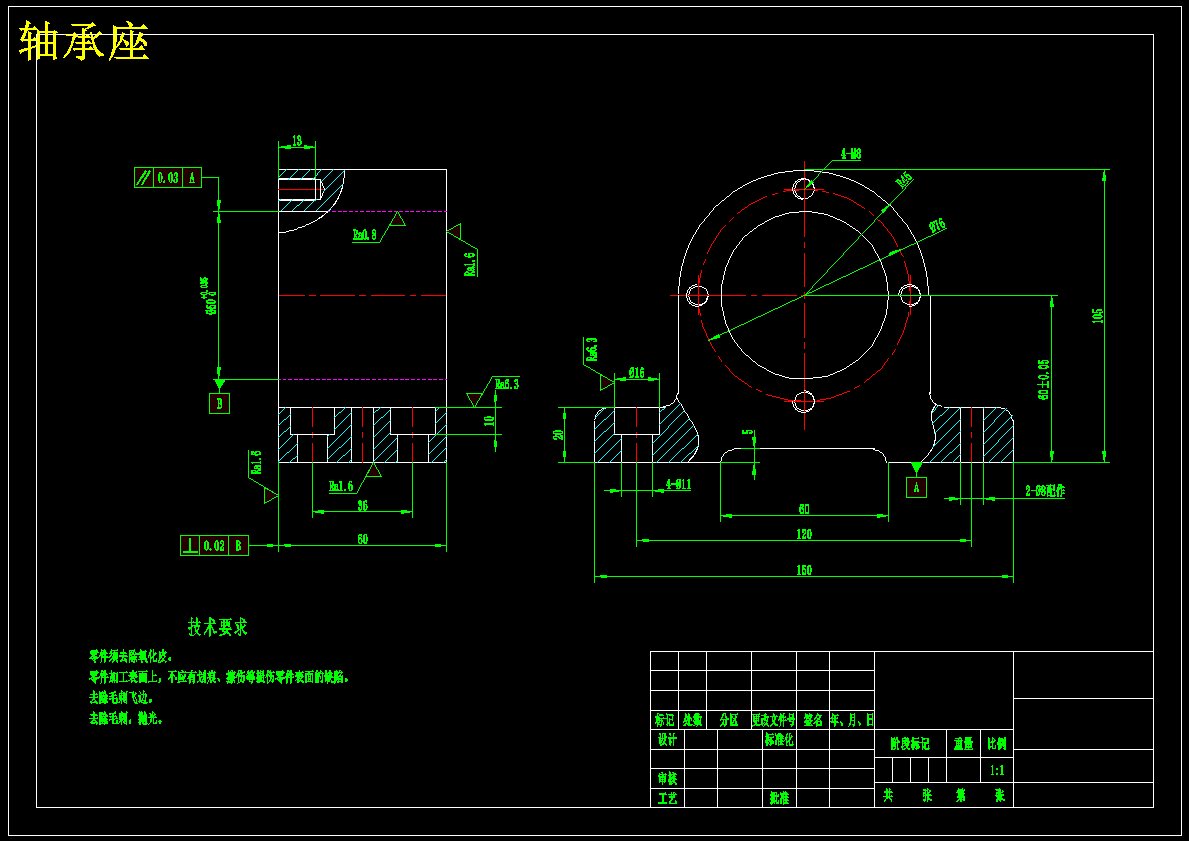
Task: Click the note "零件须去除氧化皮。"
Action: pyautogui.click(x=130, y=656)
